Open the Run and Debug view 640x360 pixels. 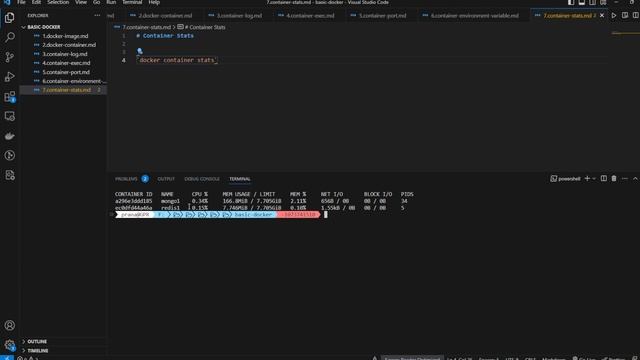tap(9, 76)
